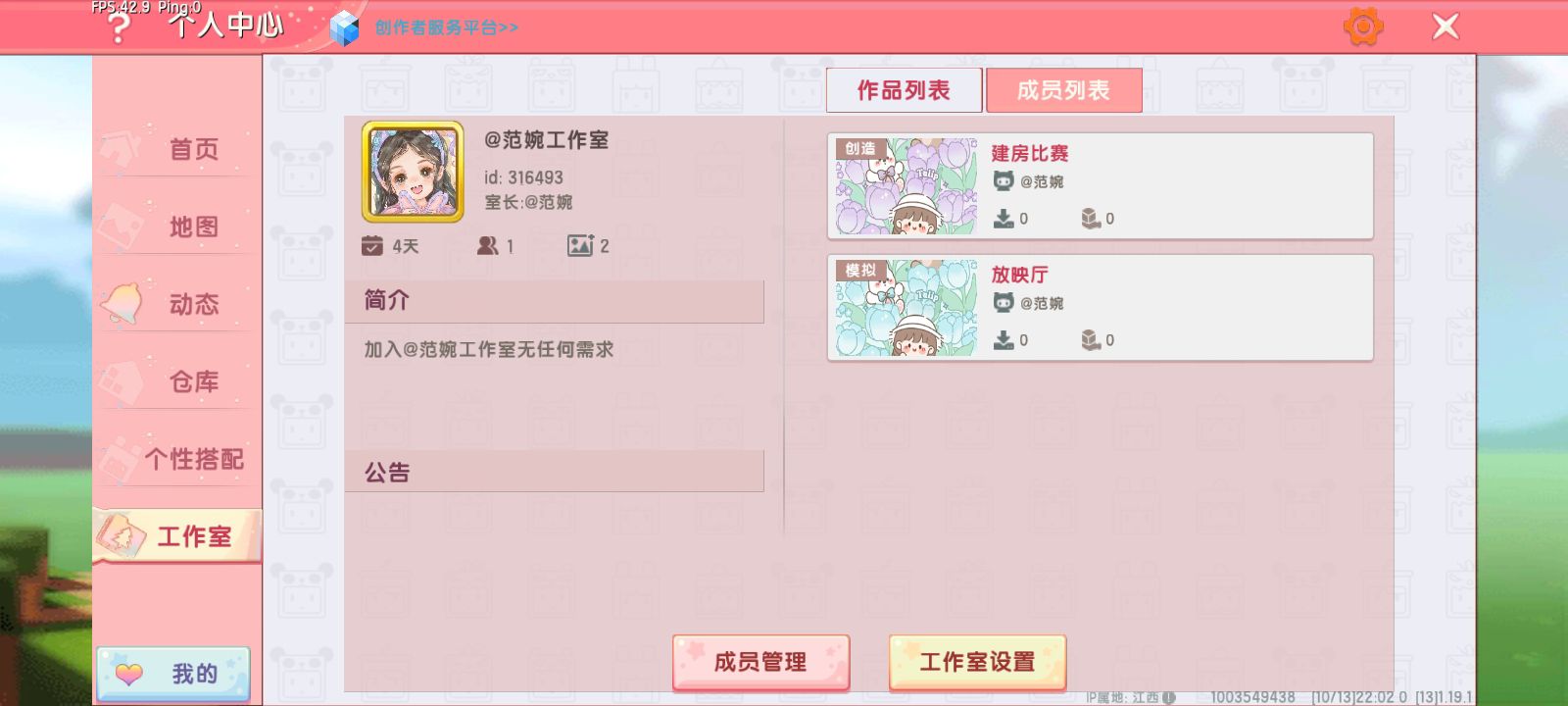Open 创作者服务平台 link
The image size is (1568, 706).
click(447, 27)
